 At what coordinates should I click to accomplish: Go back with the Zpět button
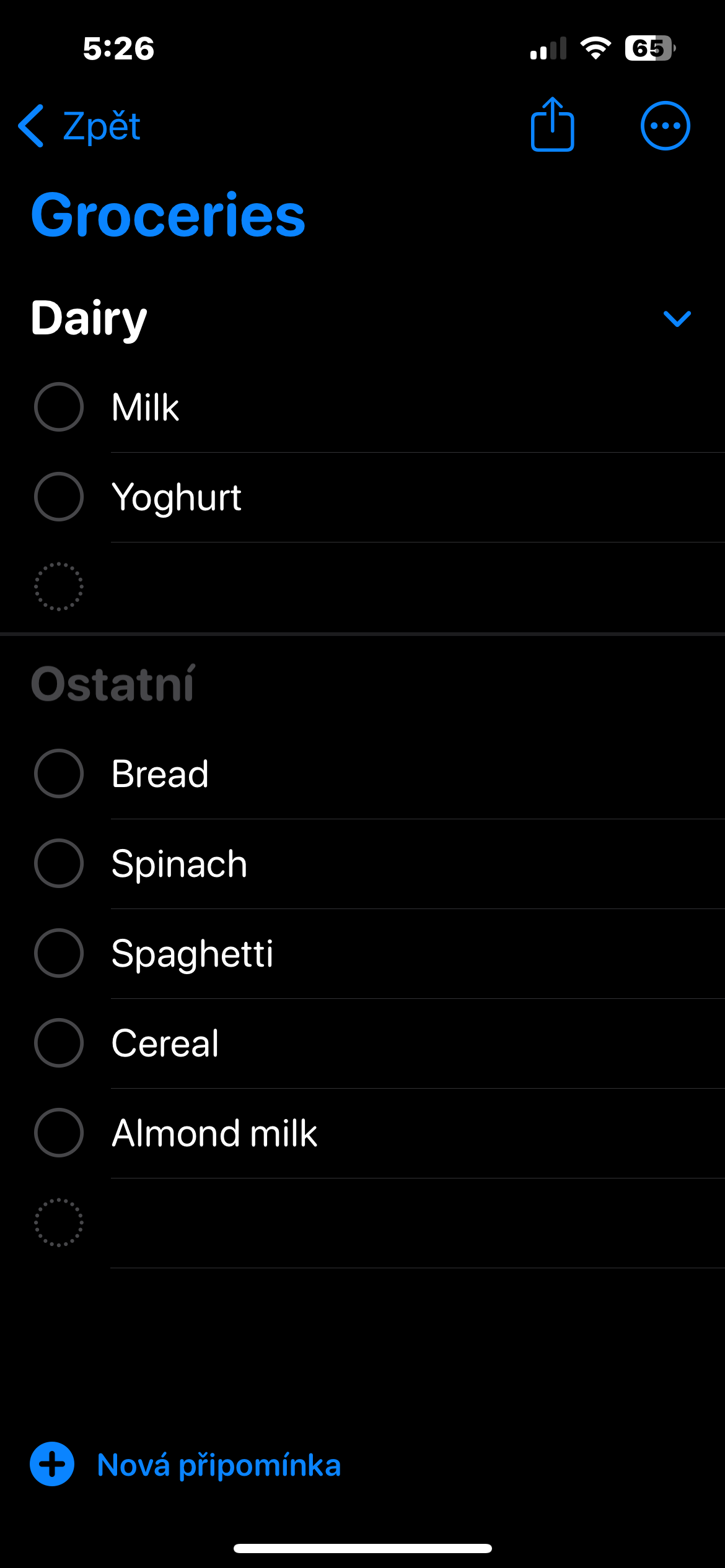tap(102, 126)
